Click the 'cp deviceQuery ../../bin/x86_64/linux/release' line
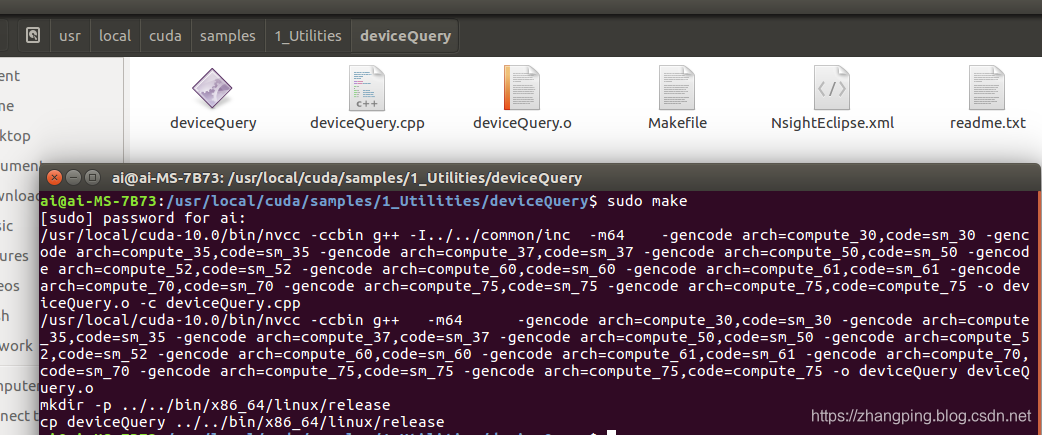1042x435 pixels. coord(242,422)
